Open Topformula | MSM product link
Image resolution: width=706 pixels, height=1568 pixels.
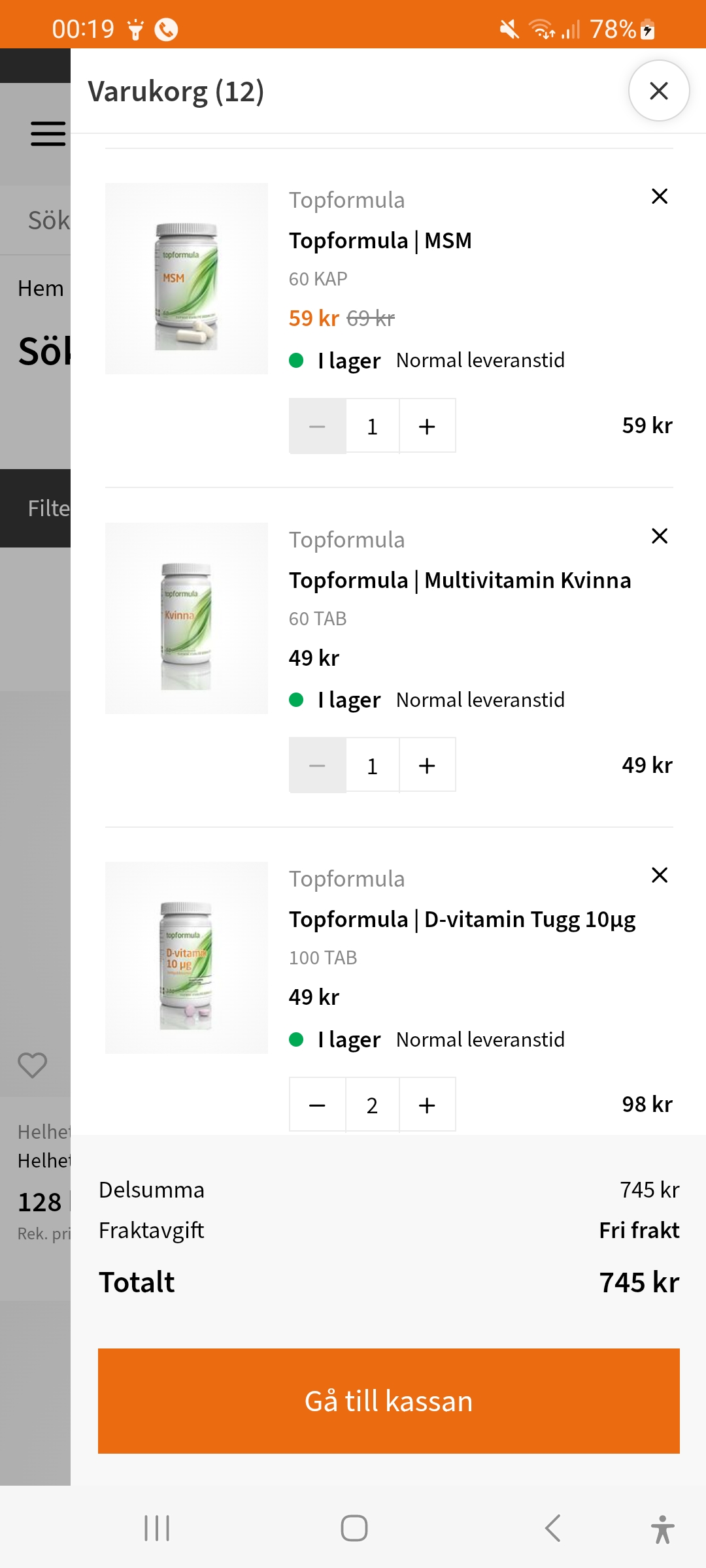[380, 240]
